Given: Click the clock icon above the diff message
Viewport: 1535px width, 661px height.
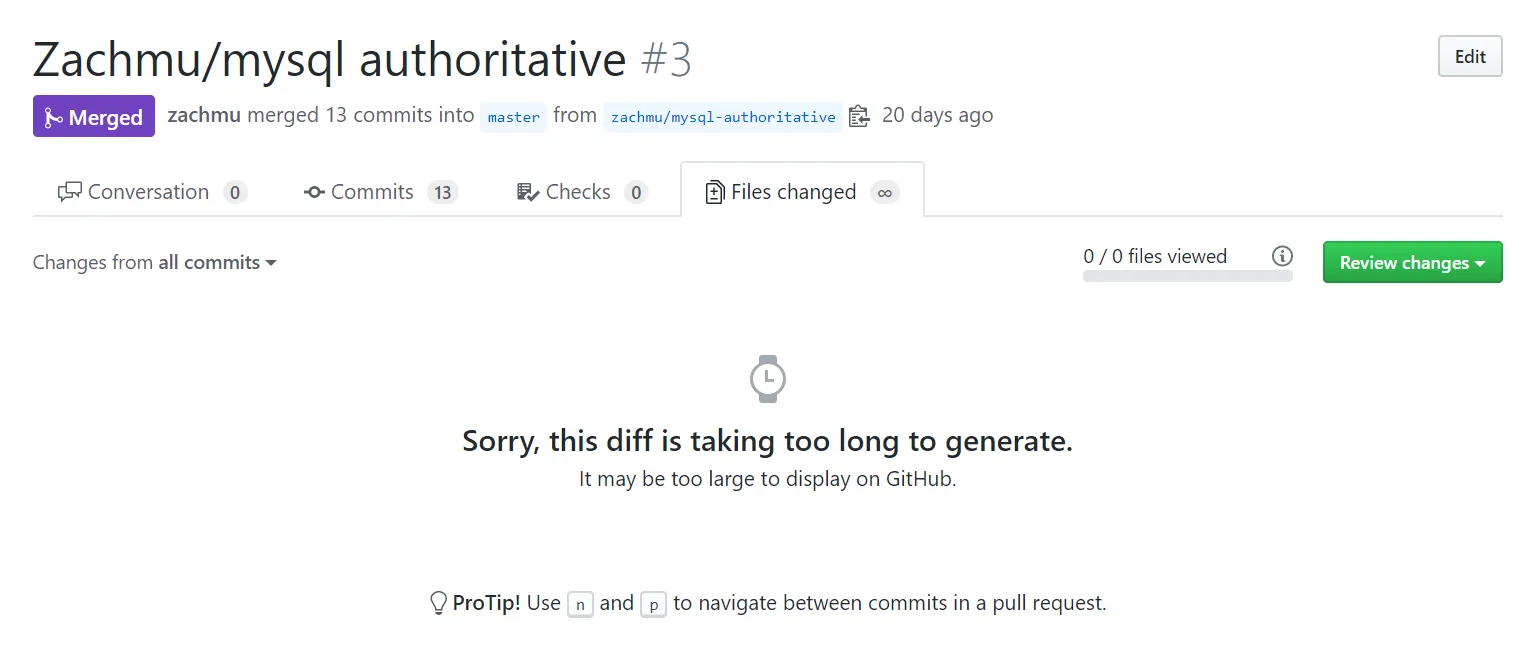Looking at the screenshot, I should click(767, 378).
